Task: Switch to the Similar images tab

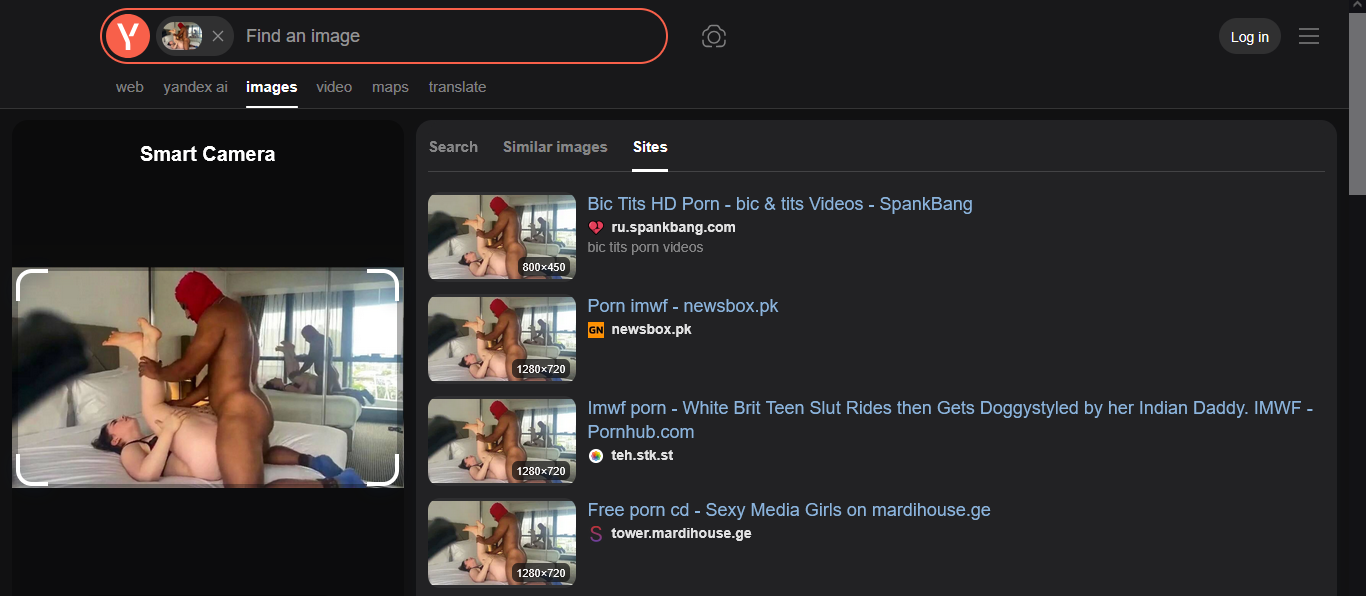Action: [555, 147]
